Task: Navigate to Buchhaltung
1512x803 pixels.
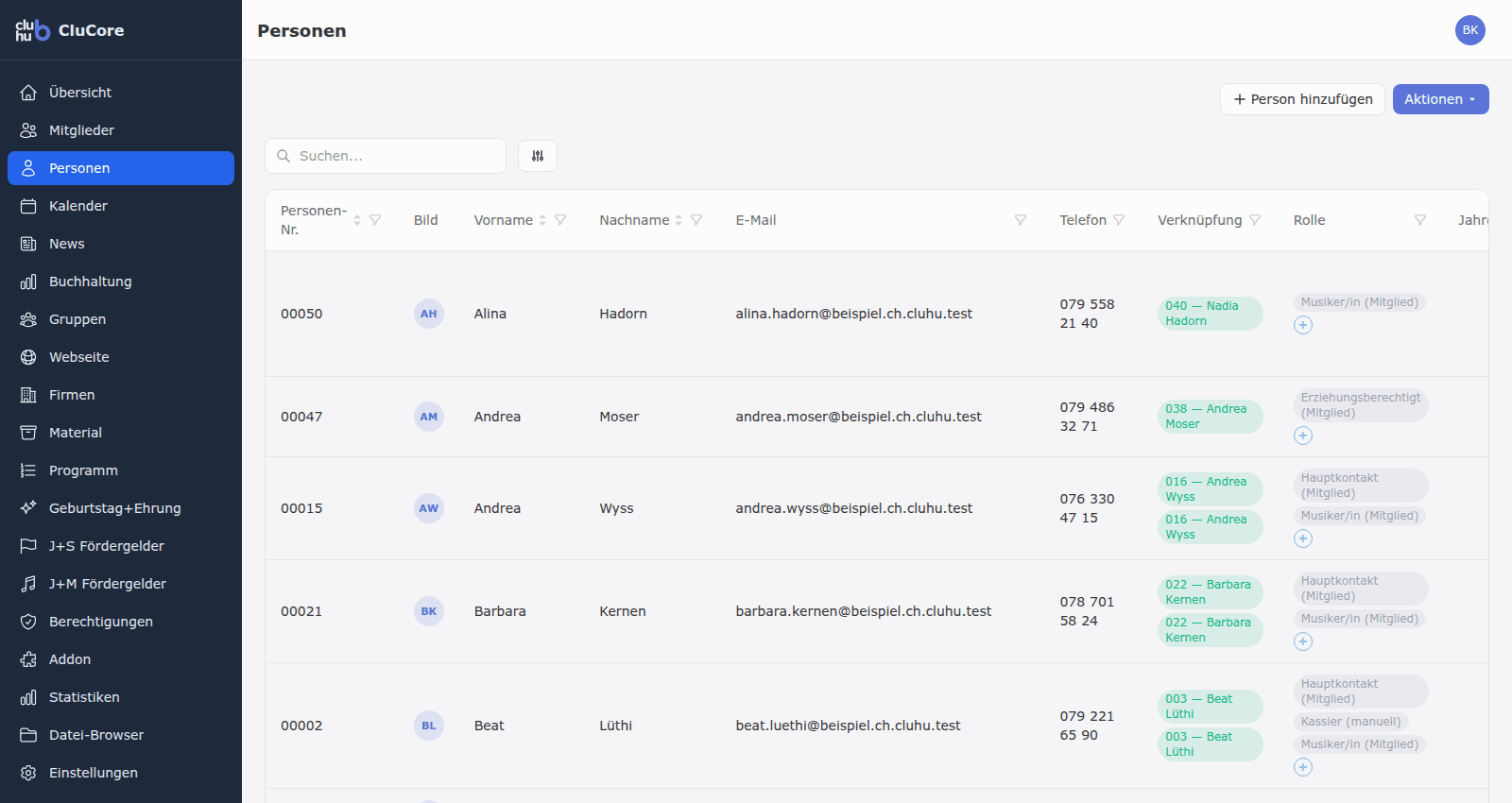Action: tap(121, 282)
